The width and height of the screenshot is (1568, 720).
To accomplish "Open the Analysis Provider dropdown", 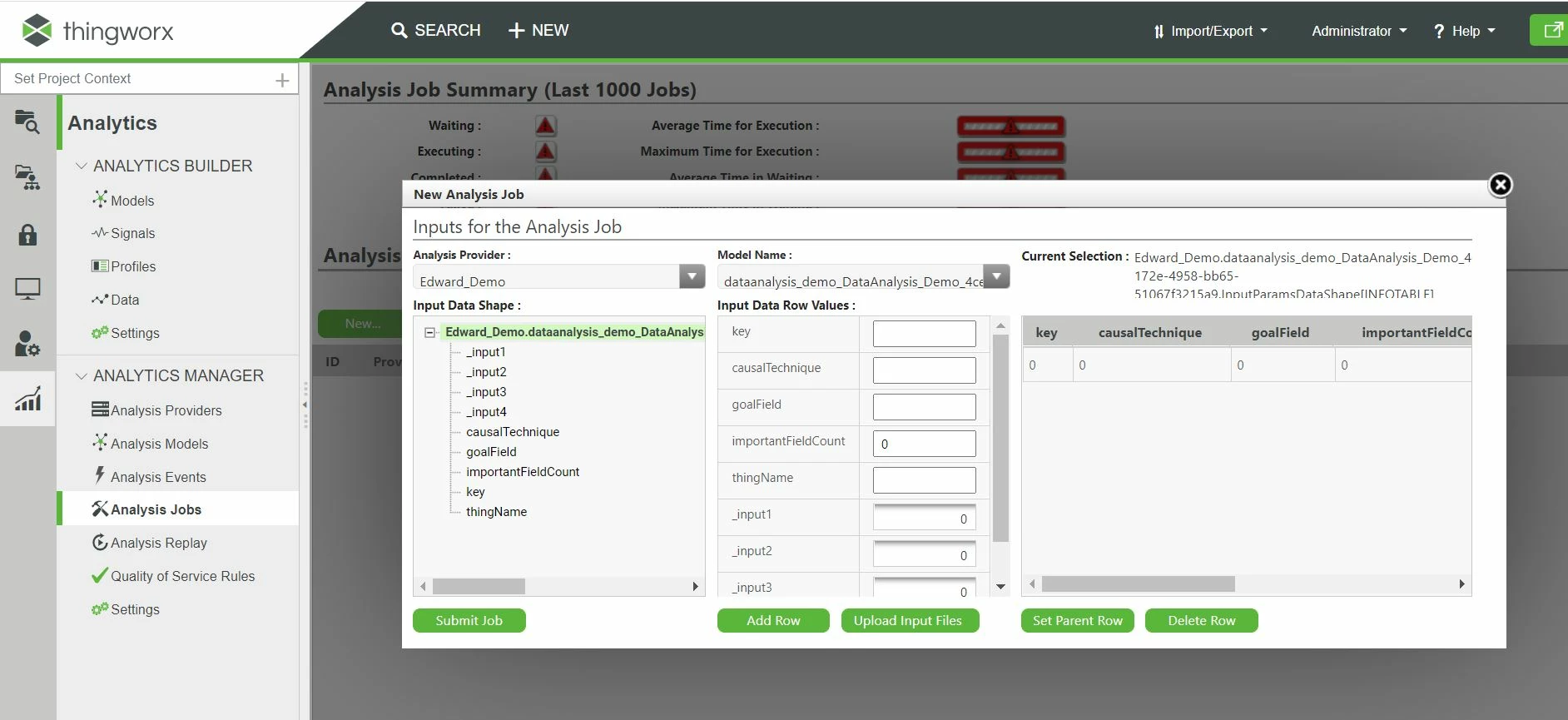I will pos(692,276).
